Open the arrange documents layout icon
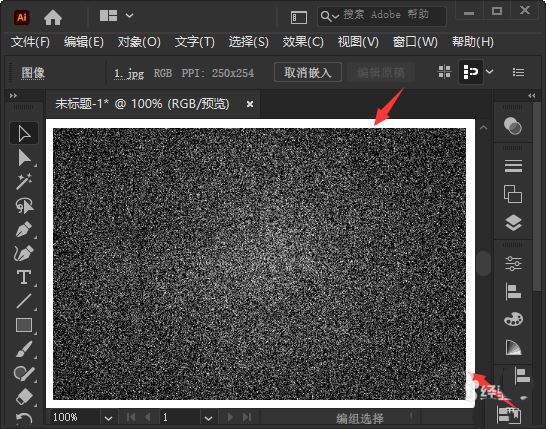Screen dimensions: 546x429 click(x=108, y=16)
